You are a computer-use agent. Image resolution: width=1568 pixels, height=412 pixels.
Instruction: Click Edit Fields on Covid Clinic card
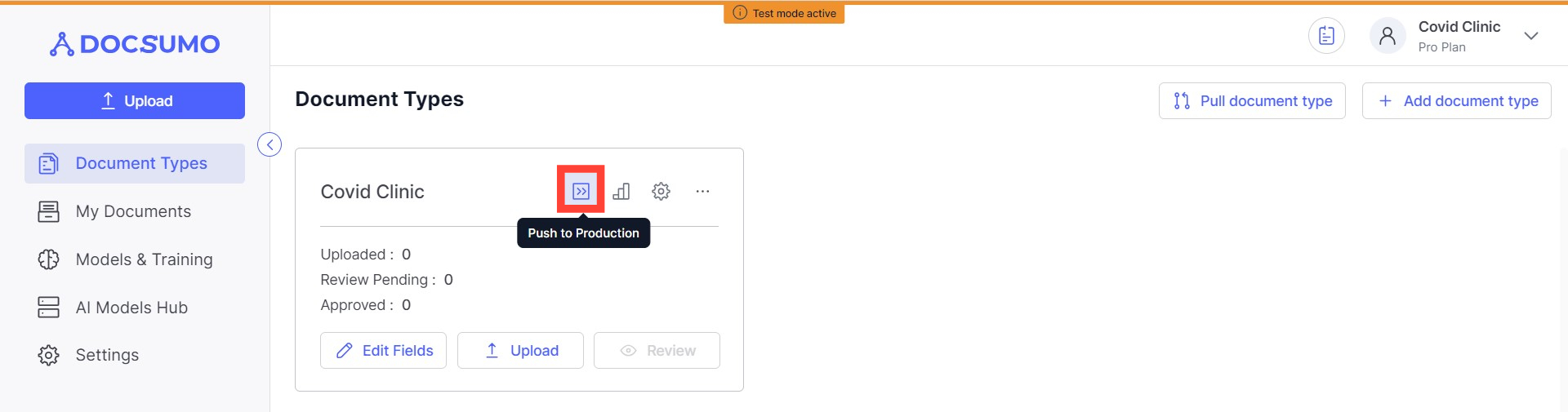click(x=383, y=350)
